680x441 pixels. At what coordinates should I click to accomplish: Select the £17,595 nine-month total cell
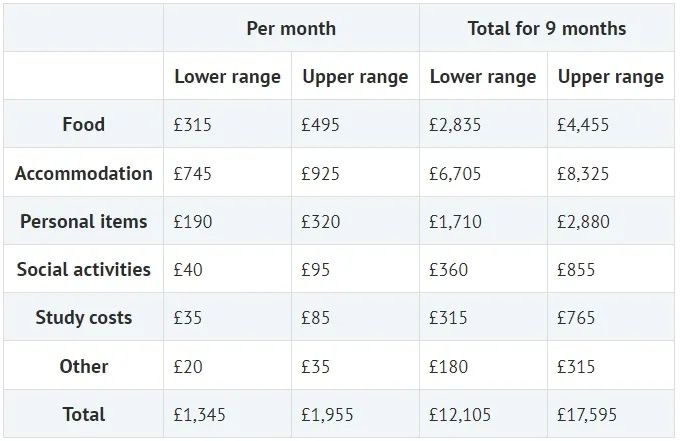point(588,414)
